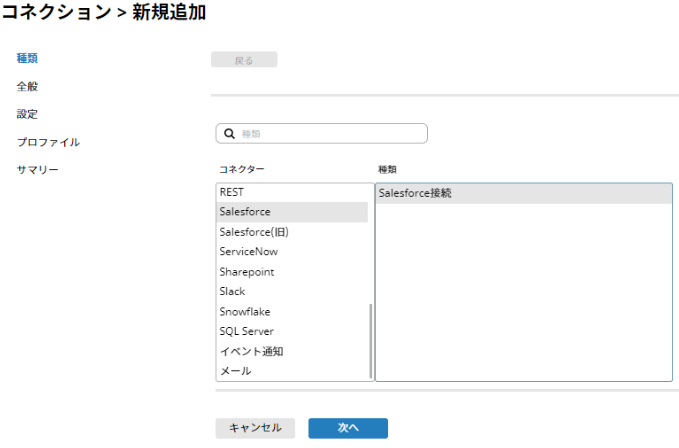Image resolution: width=679 pixels, height=448 pixels.
Task: Select SQL Server connector
Action: pos(292,332)
